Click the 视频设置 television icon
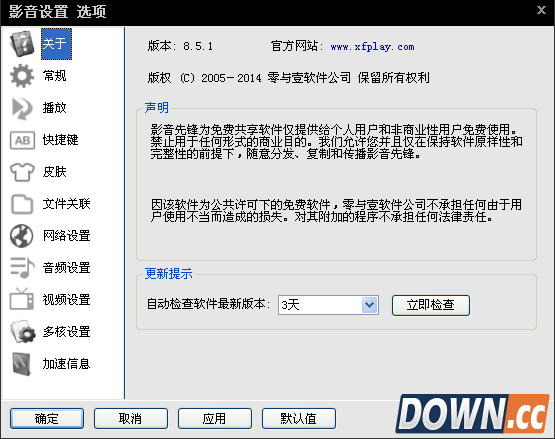Viewport: 555px width, 439px height. (22, 299)
